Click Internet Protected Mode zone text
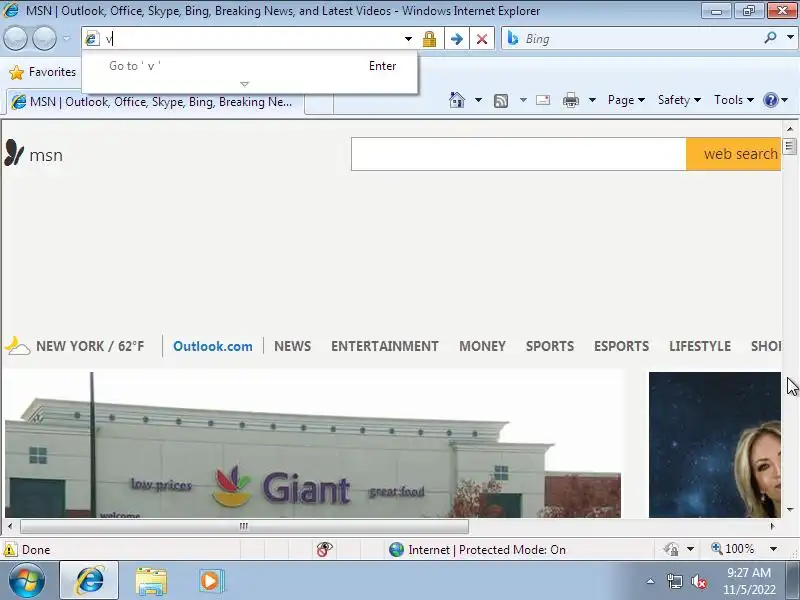The height and width of the screenshot is (600, 800). pos(487,549)
